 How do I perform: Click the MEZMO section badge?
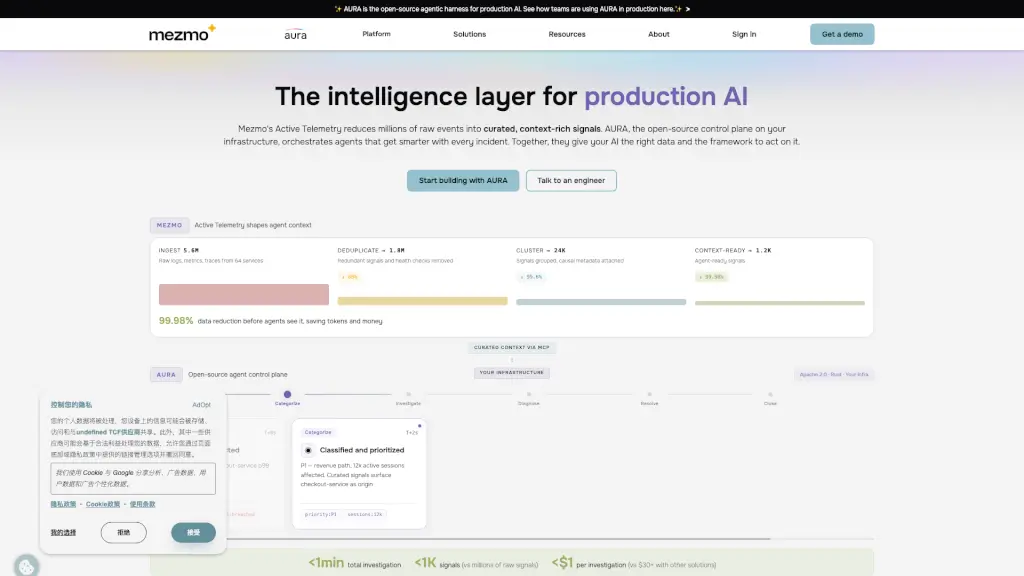click(x=169, y=225)
